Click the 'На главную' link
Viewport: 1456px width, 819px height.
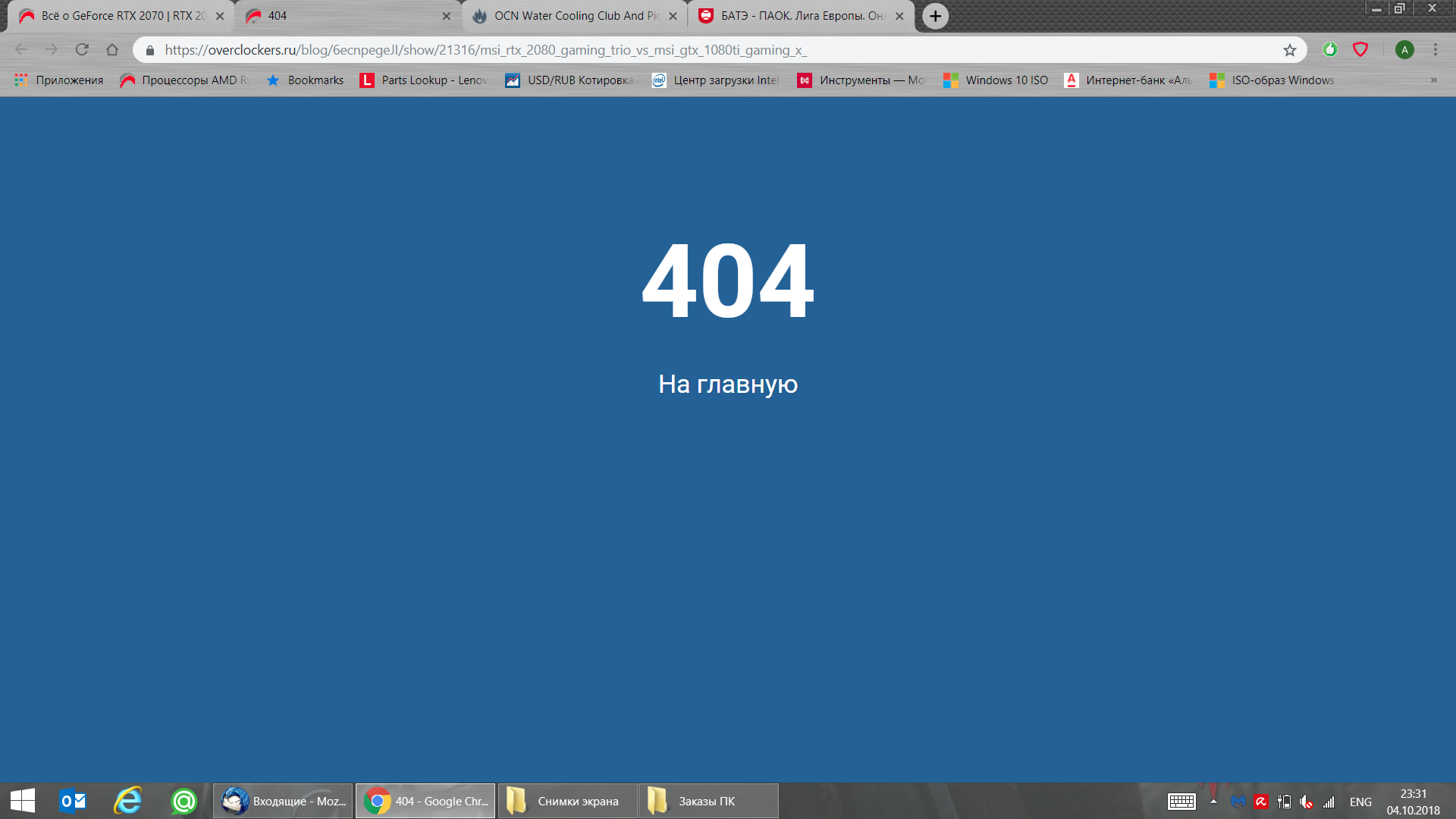coord(727,384)
